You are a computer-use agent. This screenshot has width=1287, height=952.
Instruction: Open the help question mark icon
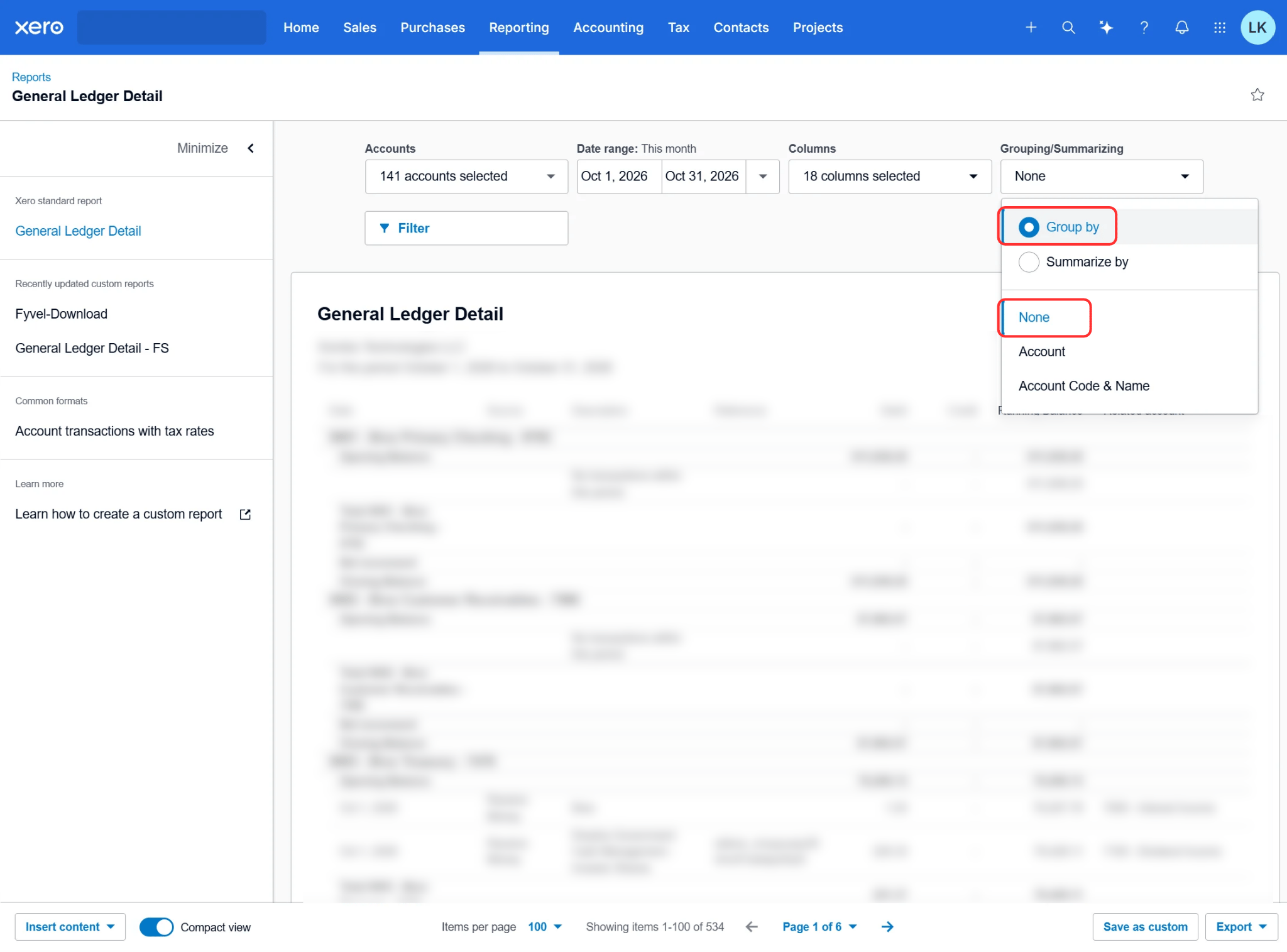tap(1144, 28)
